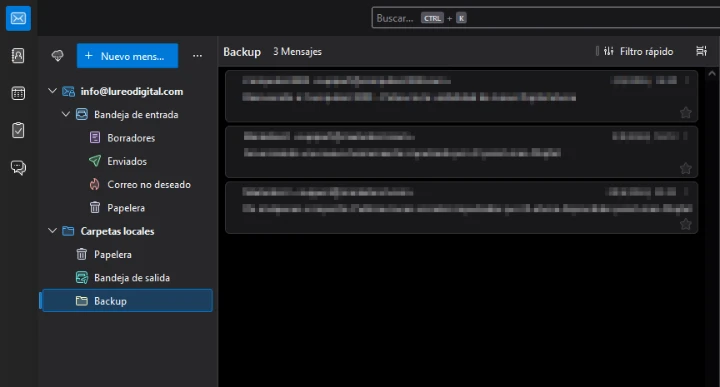Click the Backup header title
This screenshot has height=387, width=720.
(x=242, y=52)
